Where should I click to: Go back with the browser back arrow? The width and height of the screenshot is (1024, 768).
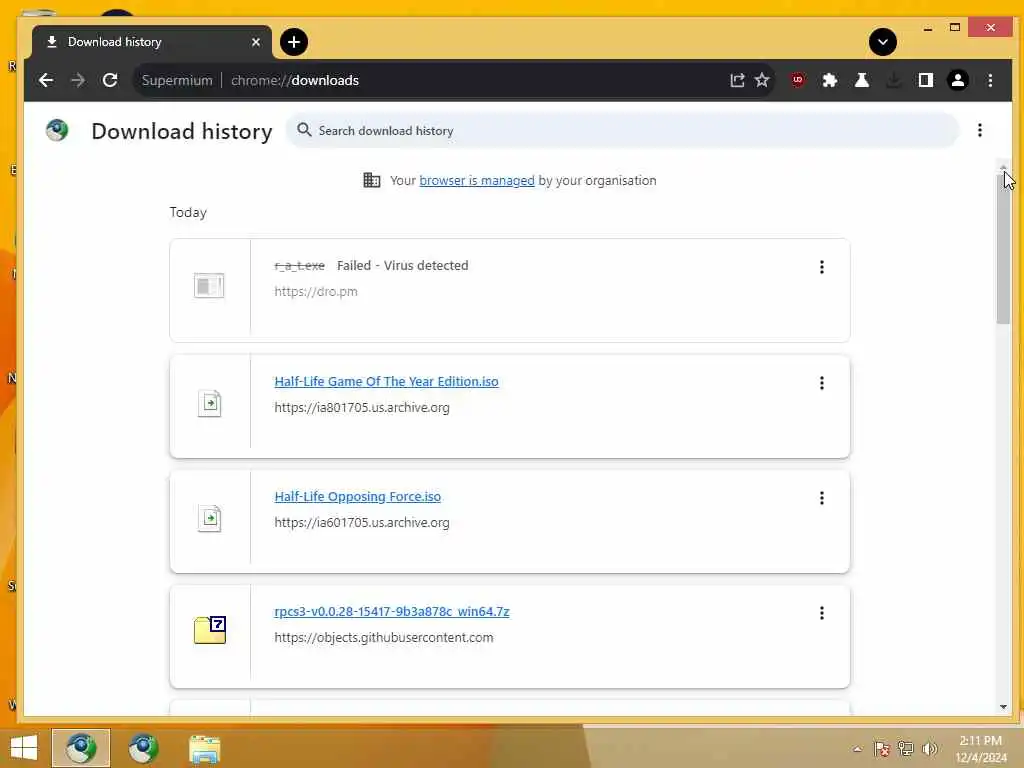46,80
